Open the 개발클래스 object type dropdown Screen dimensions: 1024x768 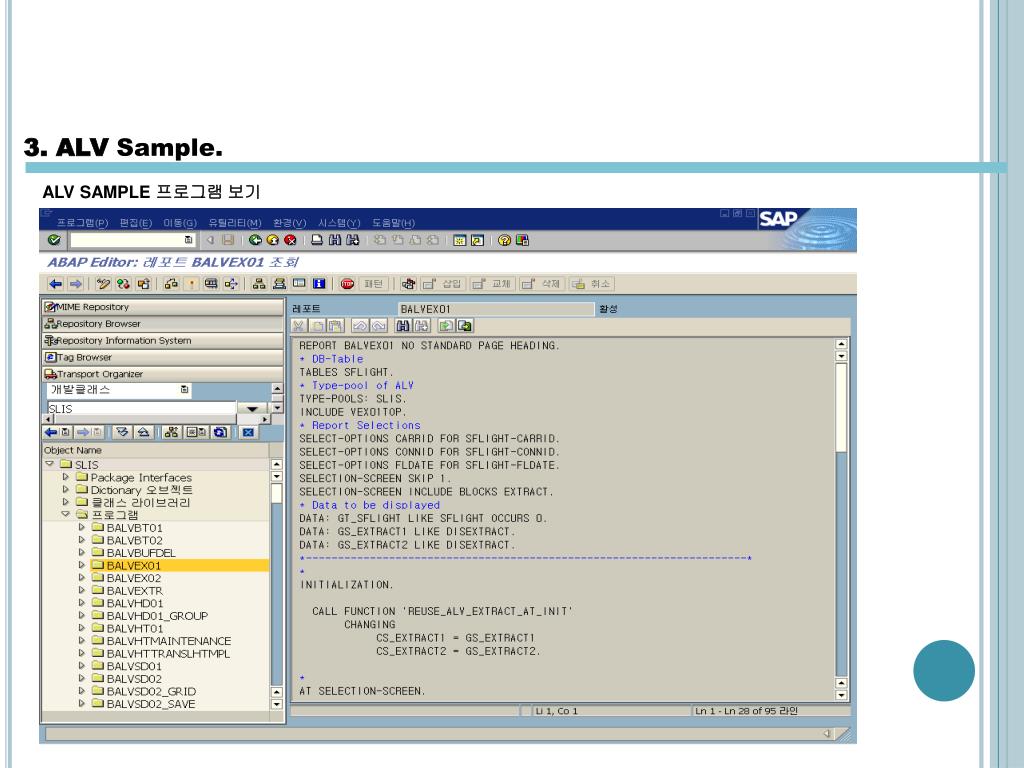185,390
